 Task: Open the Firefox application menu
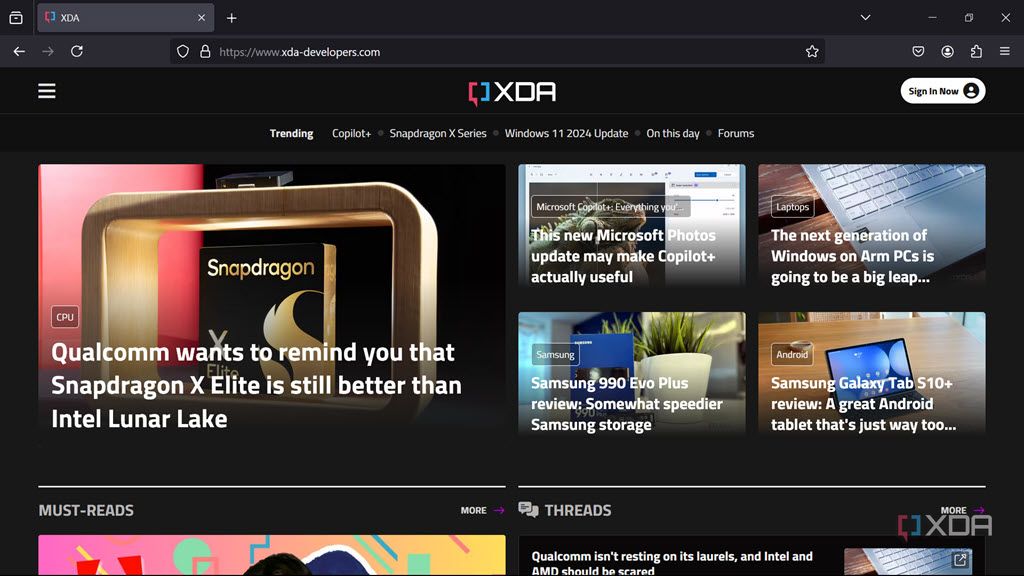pos(1005,52)
